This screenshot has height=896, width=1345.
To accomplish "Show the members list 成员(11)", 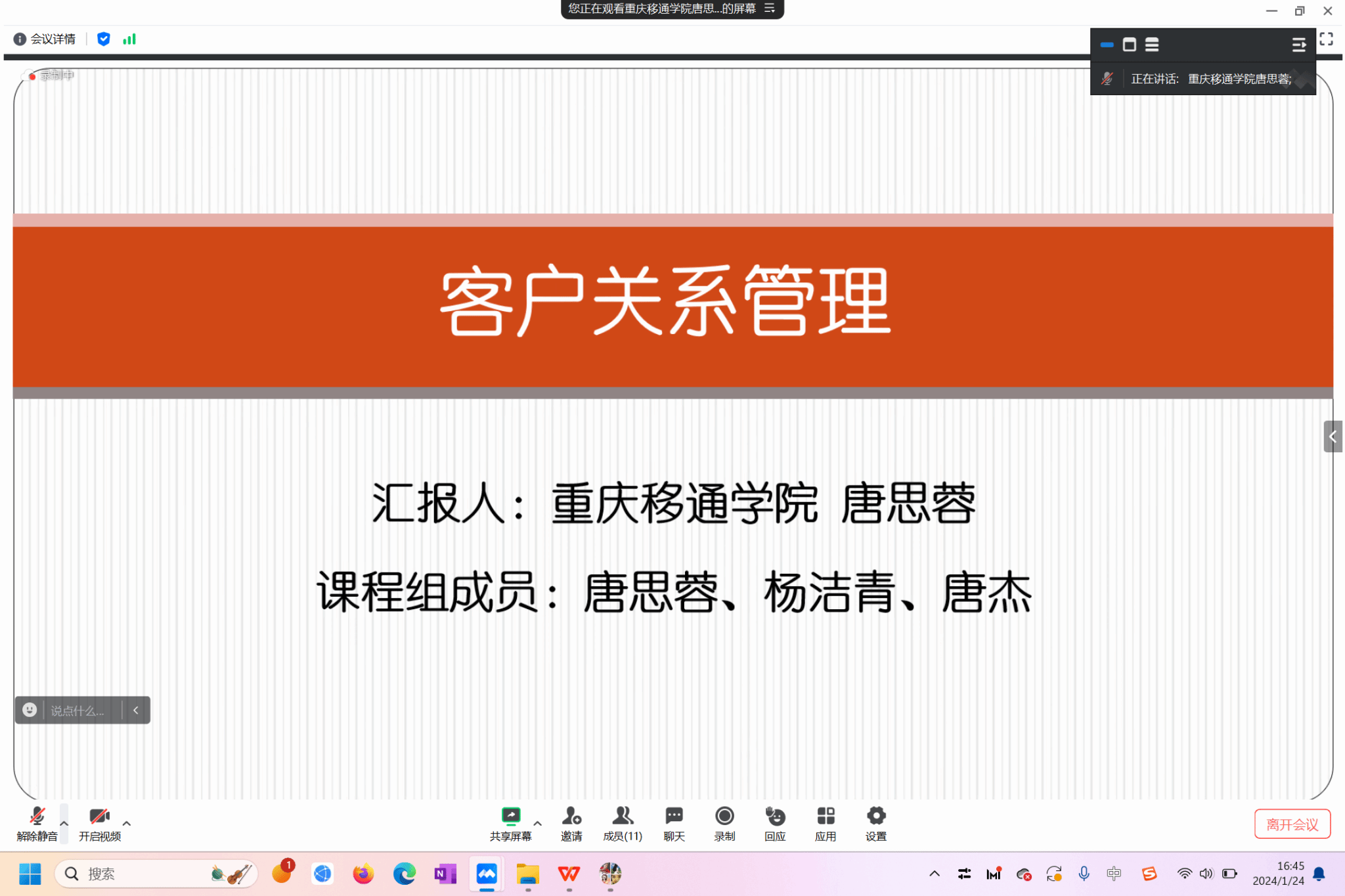I will [x=623, y=824].
